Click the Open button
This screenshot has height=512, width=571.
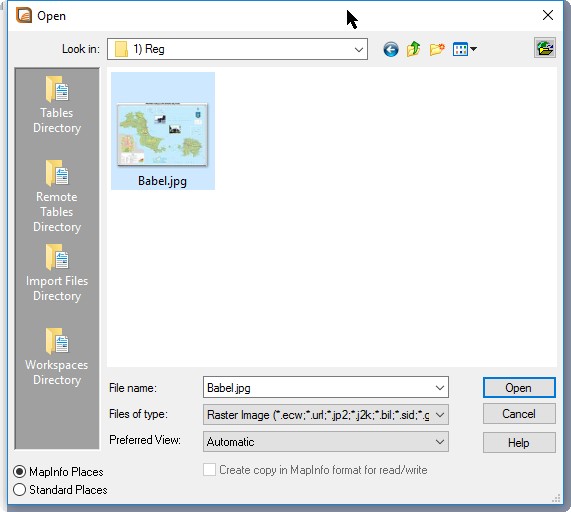[519, 387]
